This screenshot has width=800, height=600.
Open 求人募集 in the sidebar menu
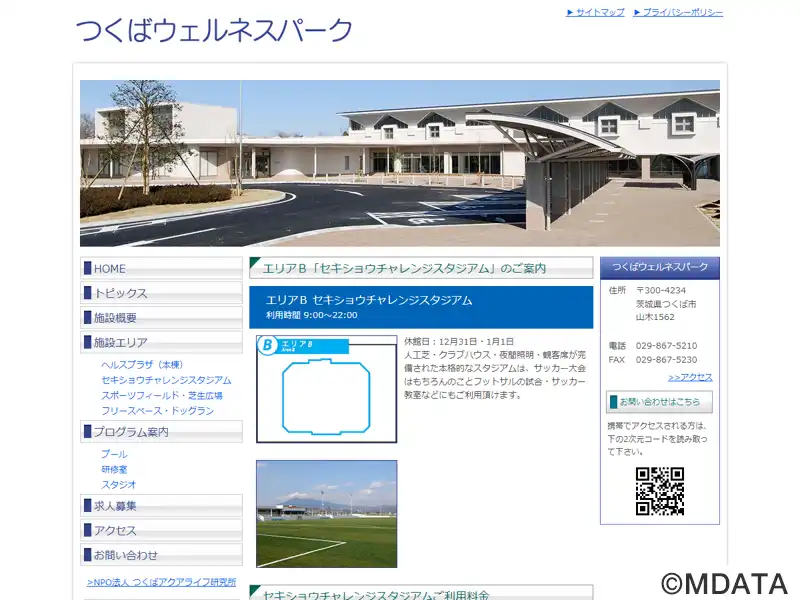[161, 506]
